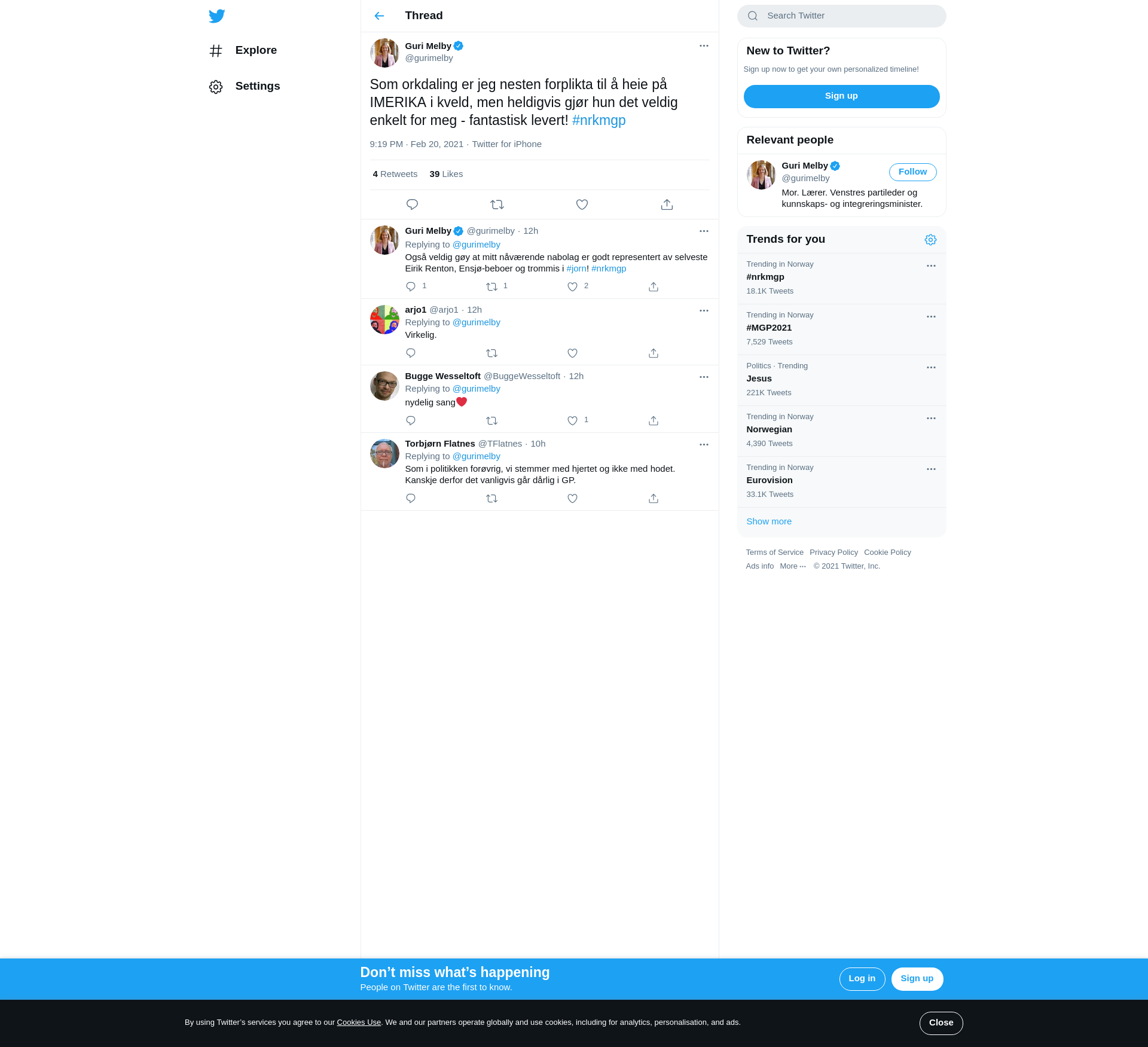View the 4 Retweets list
Viewport: 1148px width, 1047px height.
pos(395,174)
